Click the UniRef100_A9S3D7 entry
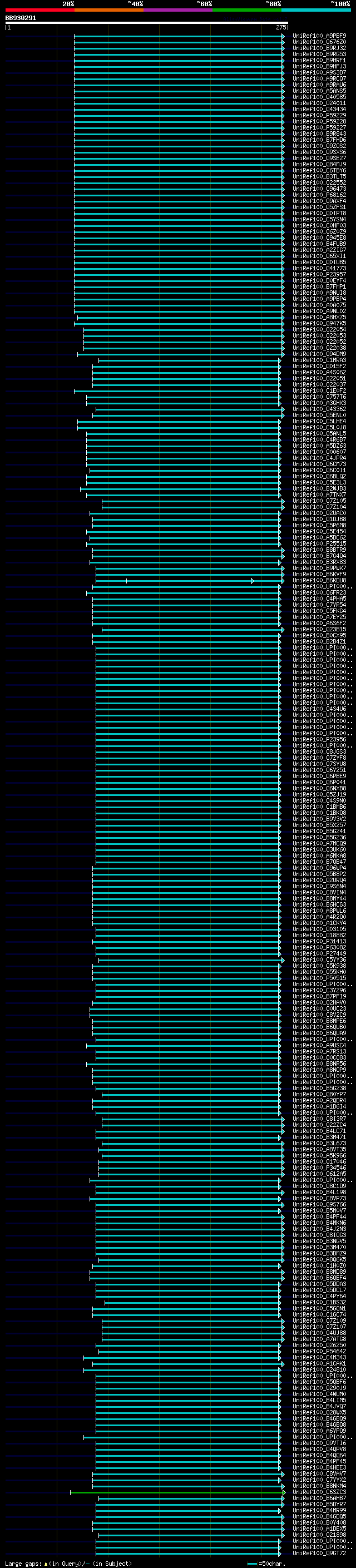The width and height of the screenshot is (356, 1568). pos(319,72)
